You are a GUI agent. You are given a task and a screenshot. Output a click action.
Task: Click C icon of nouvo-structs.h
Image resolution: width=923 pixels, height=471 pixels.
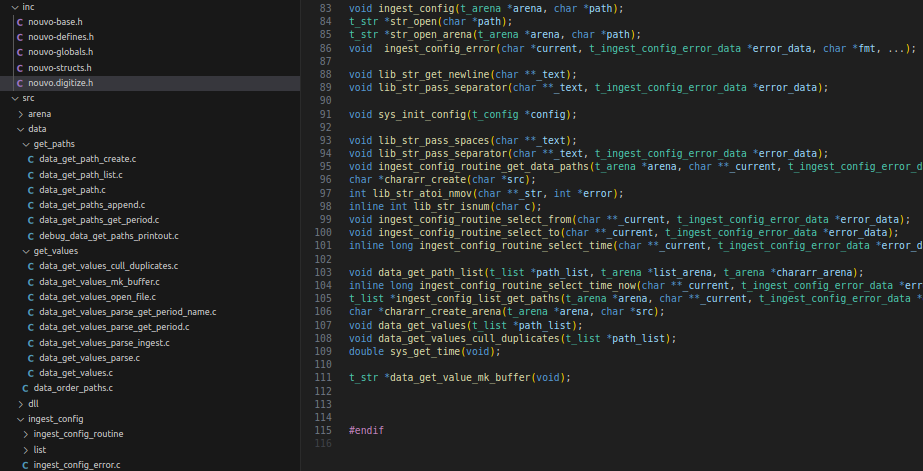pyautogui.click(x=20, y=68)
